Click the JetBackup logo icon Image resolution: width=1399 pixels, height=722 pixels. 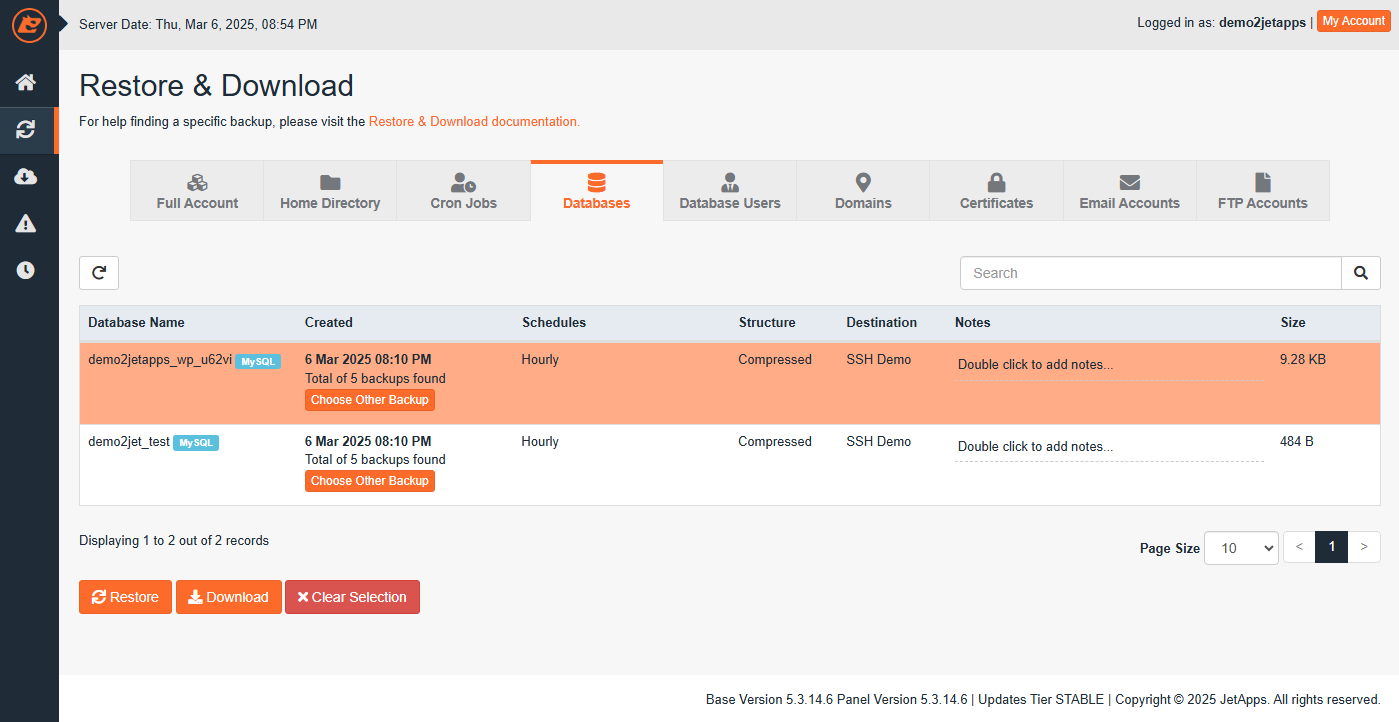29,24
